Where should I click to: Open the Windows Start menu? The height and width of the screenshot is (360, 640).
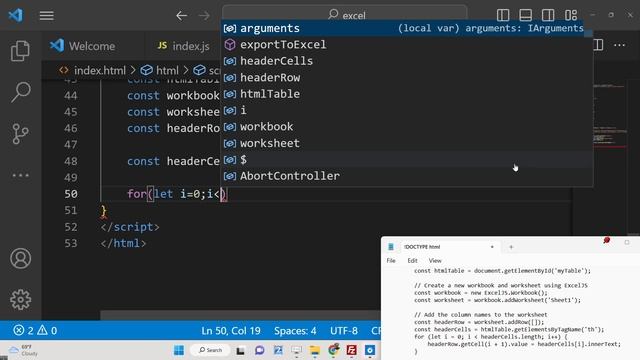[x=179, y=350]
